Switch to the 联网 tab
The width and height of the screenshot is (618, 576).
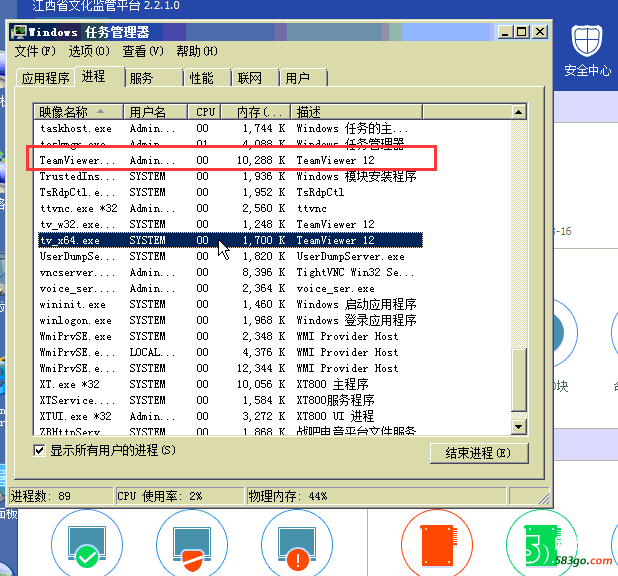tap(255, 78)
